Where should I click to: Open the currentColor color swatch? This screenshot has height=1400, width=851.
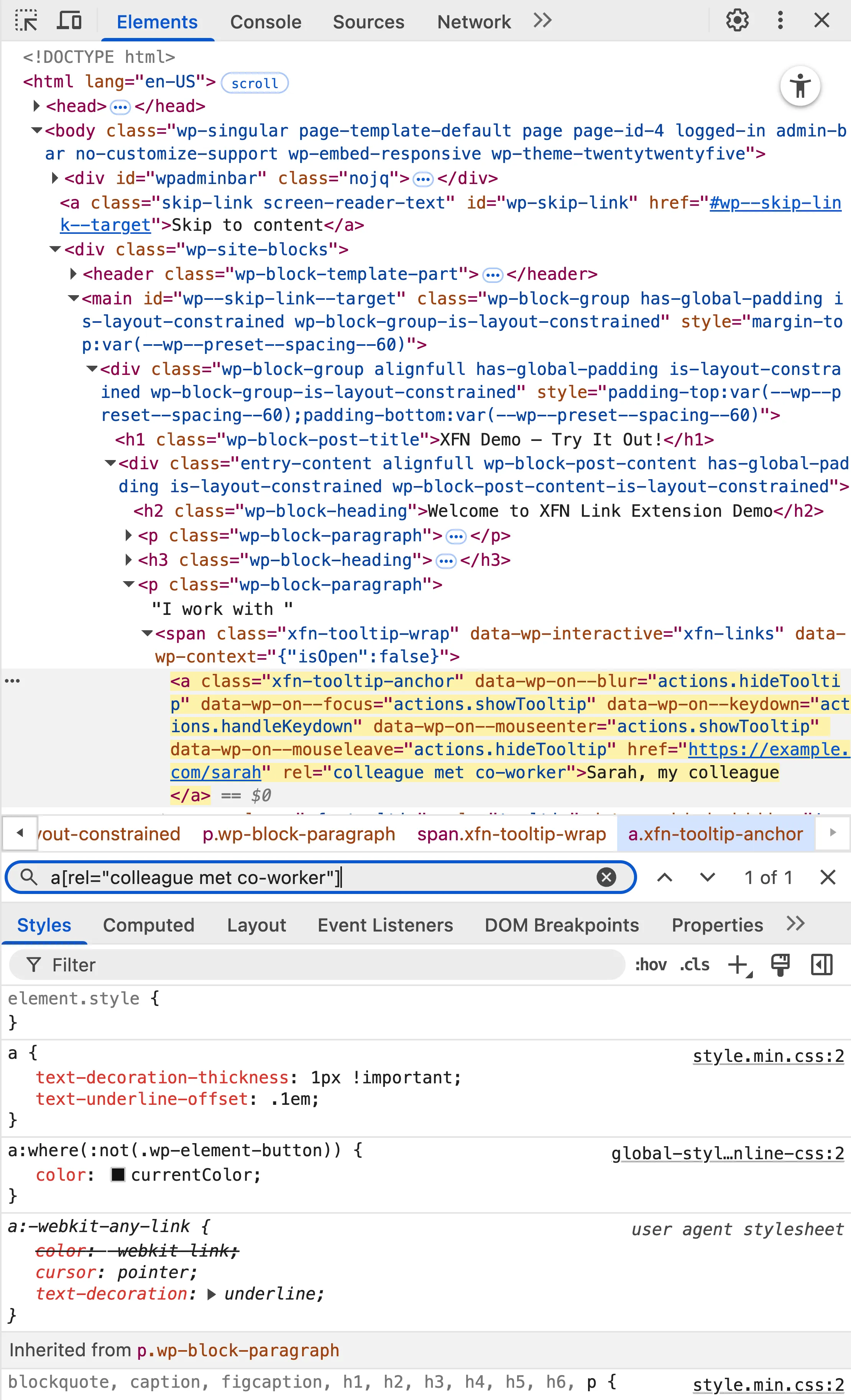[x=118, y=1175]
